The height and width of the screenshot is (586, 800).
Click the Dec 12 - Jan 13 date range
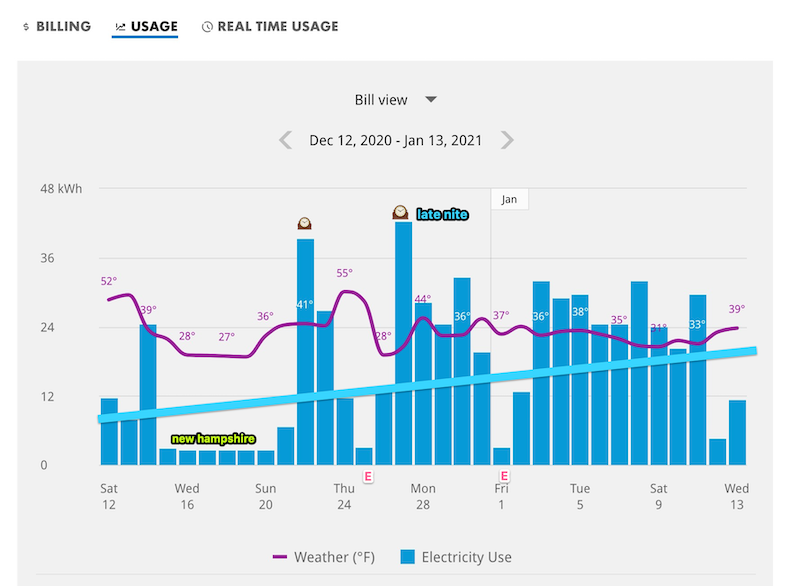tap(396, 141)
